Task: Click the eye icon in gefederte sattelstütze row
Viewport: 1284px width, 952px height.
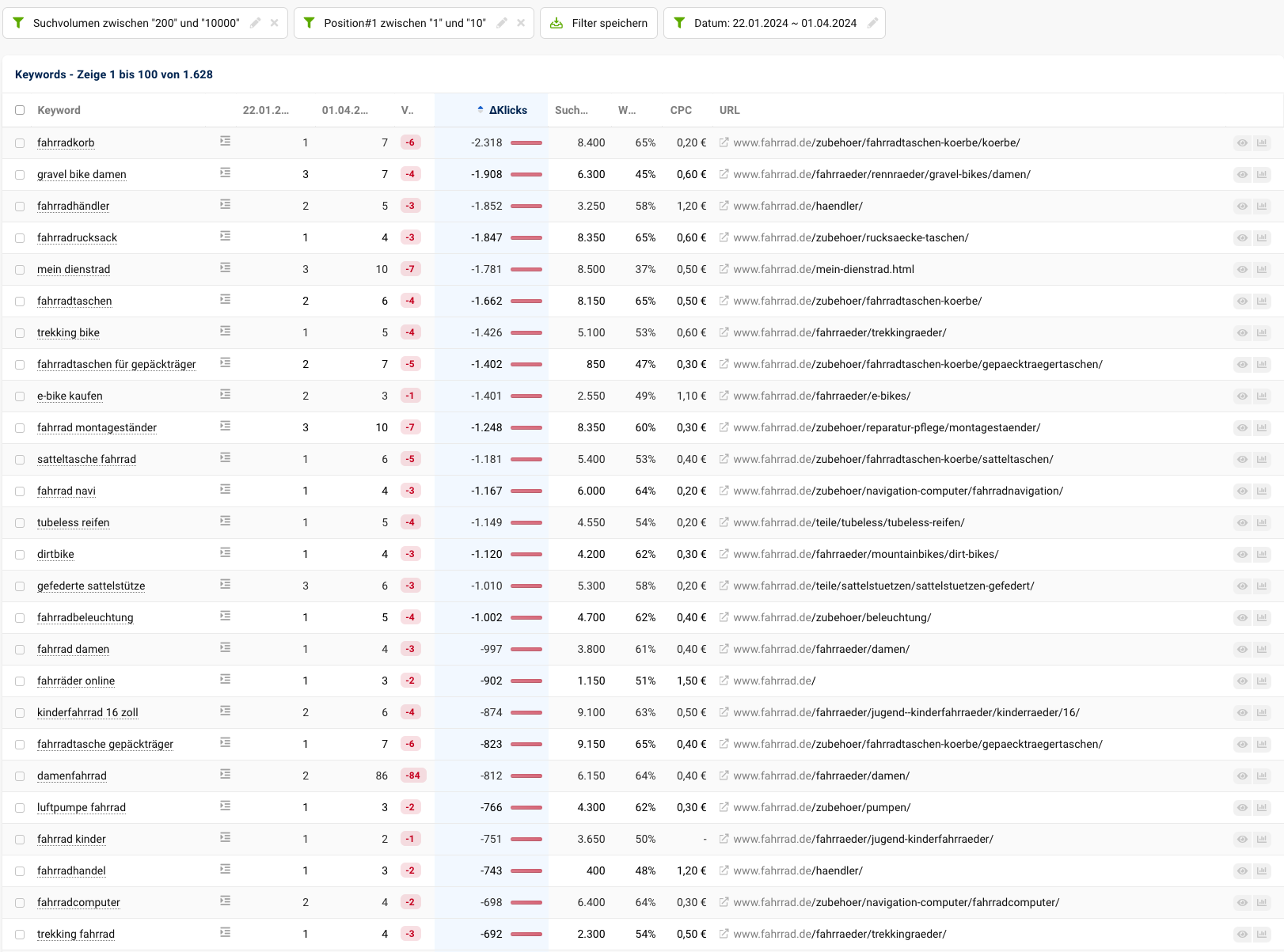Action: 1242,586
